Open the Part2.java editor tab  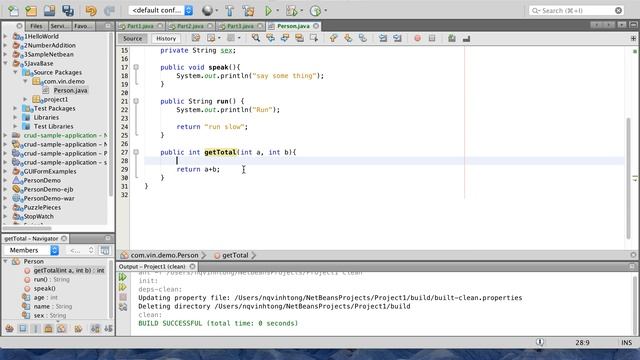point(190,26)
